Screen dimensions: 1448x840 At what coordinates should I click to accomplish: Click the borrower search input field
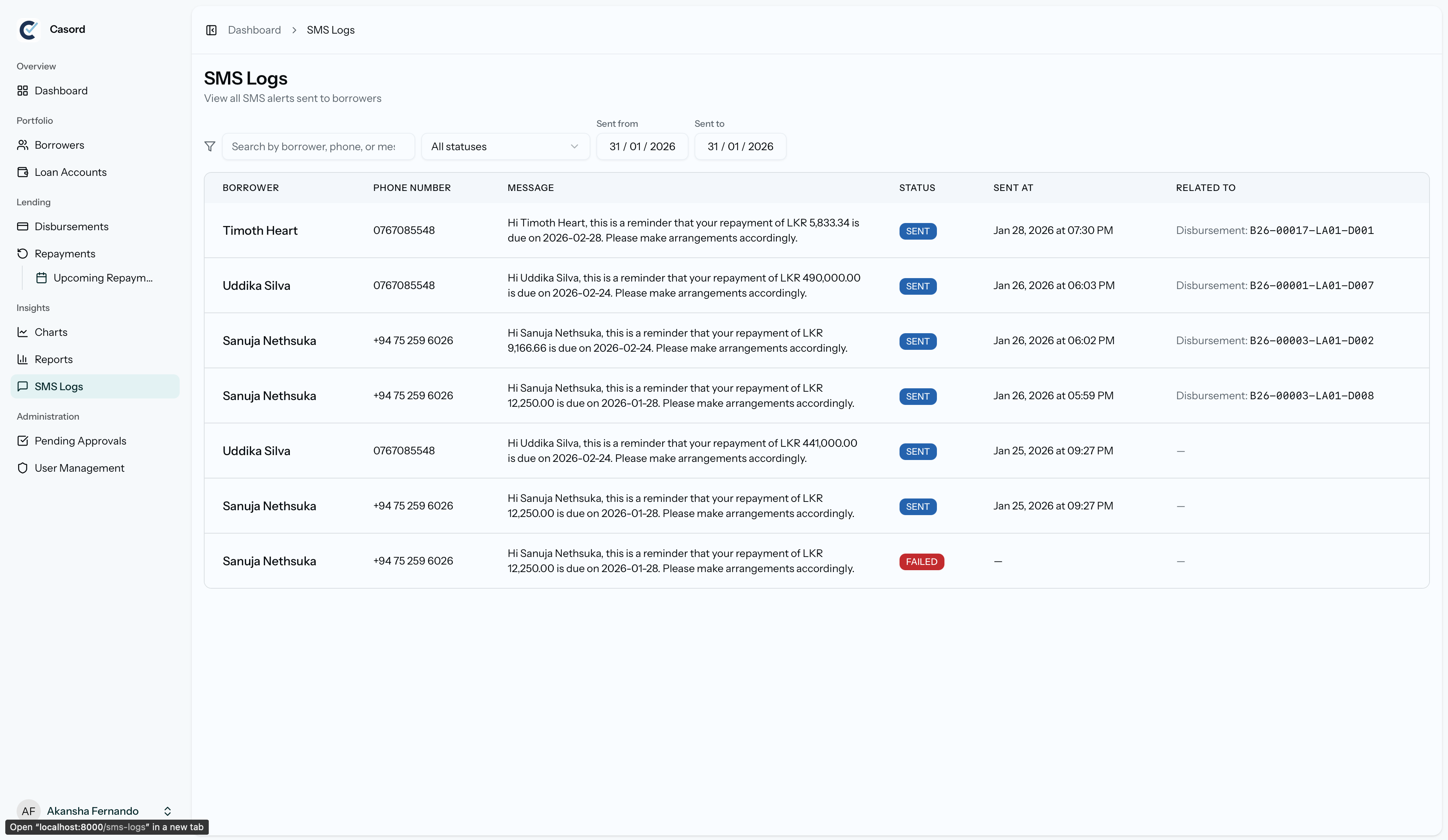[318, 146]
